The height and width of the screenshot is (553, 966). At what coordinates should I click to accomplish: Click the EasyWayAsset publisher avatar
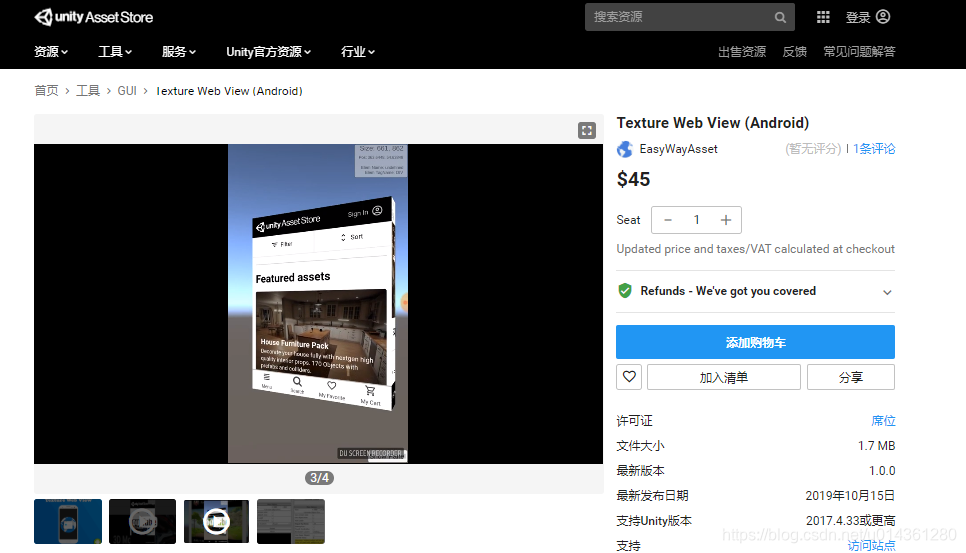pos(625,149)
